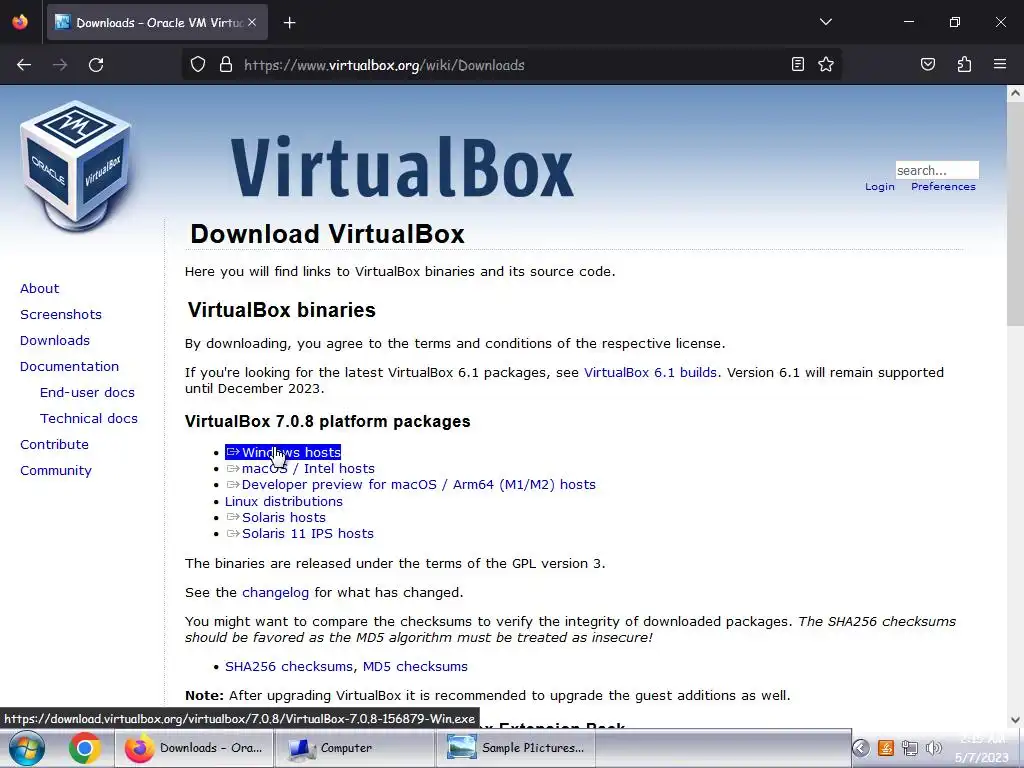1024x768 pixels.
Task: Go back using the browser back arrow
Action: pyautogui.click(x=24, y=65)
